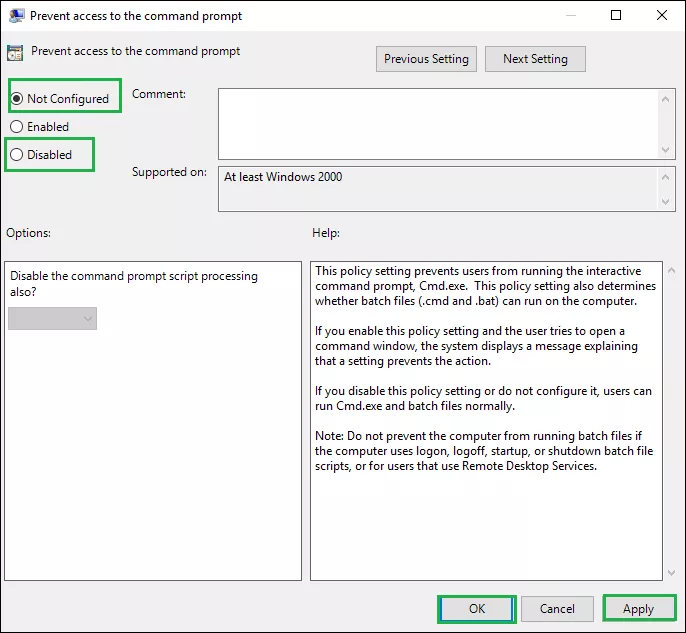Click the heading 'Prevent access to the command prompt'
The height and width of the screenshot is (633, 686).
(x=135, y=51)
